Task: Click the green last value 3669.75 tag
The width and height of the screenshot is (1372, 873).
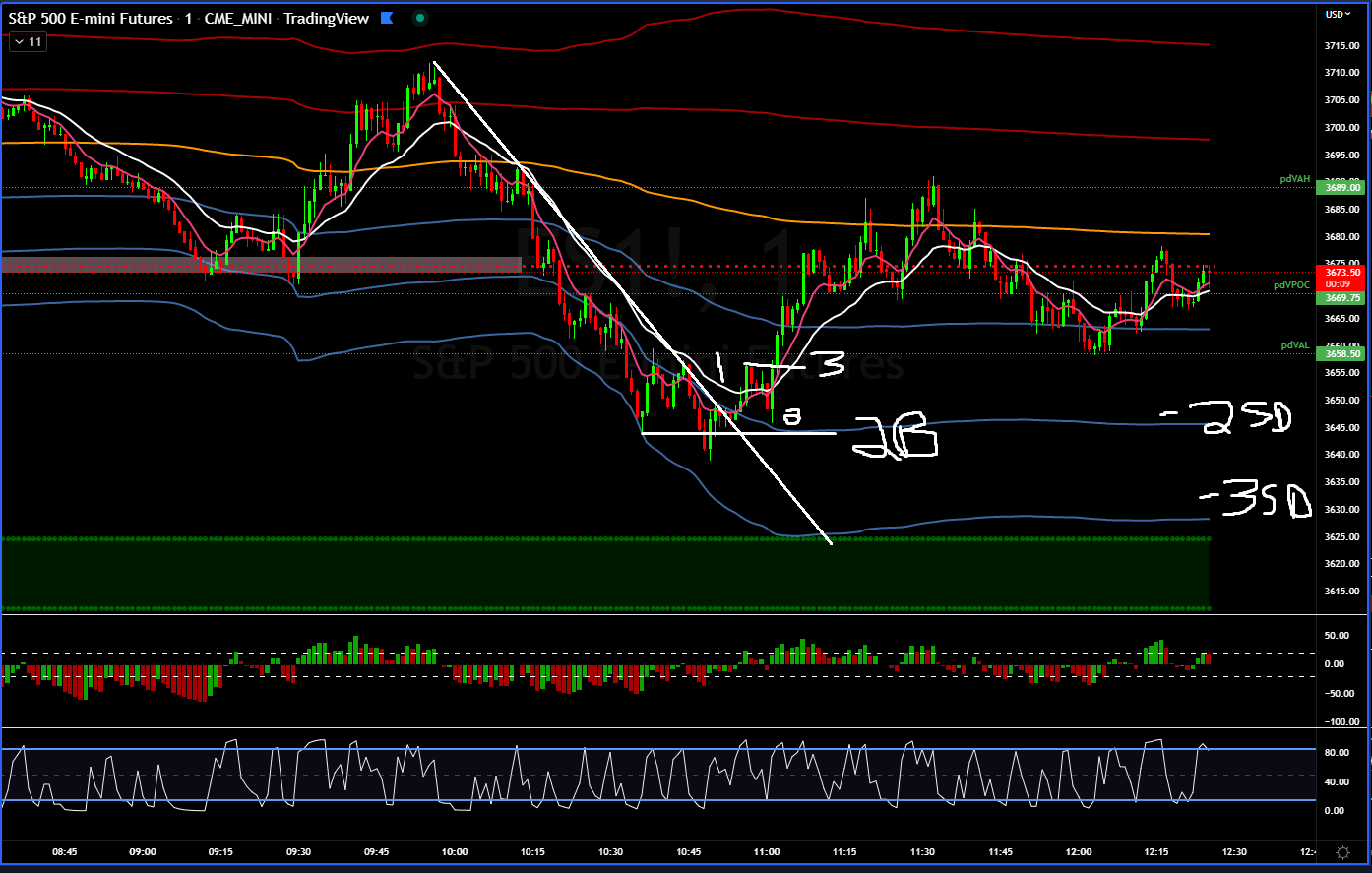Action: pos(1341,297)
